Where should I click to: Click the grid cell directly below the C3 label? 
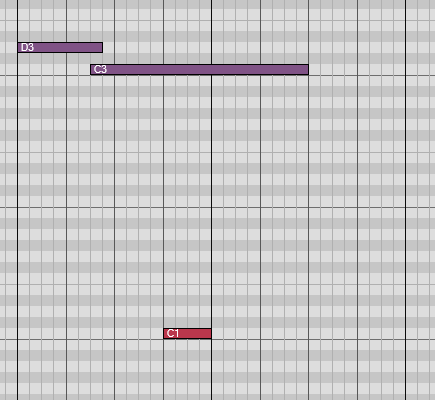click(97, 81)
